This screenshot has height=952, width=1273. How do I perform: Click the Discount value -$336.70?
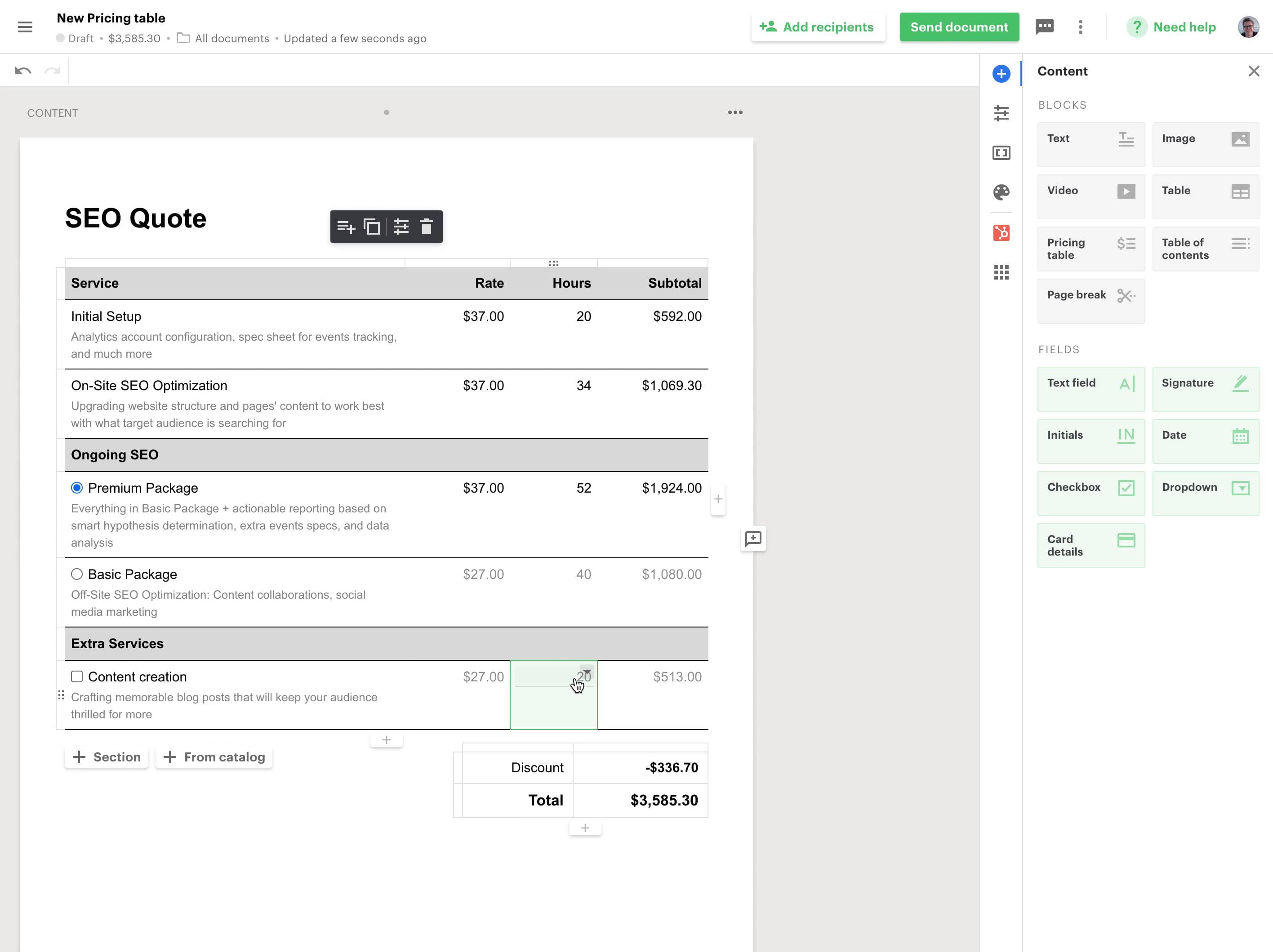[671, 767]
